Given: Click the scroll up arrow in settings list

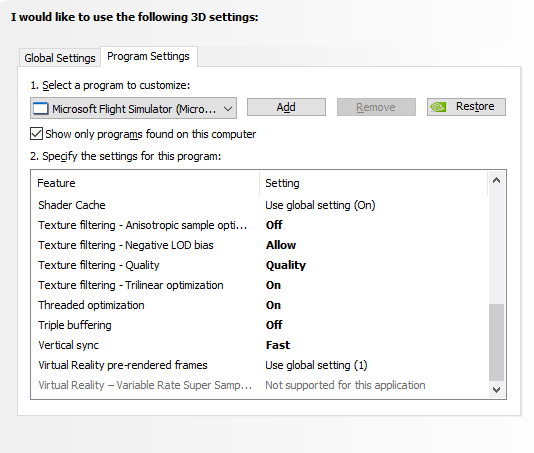Looking at the screenshot, I should pos(497,180).
